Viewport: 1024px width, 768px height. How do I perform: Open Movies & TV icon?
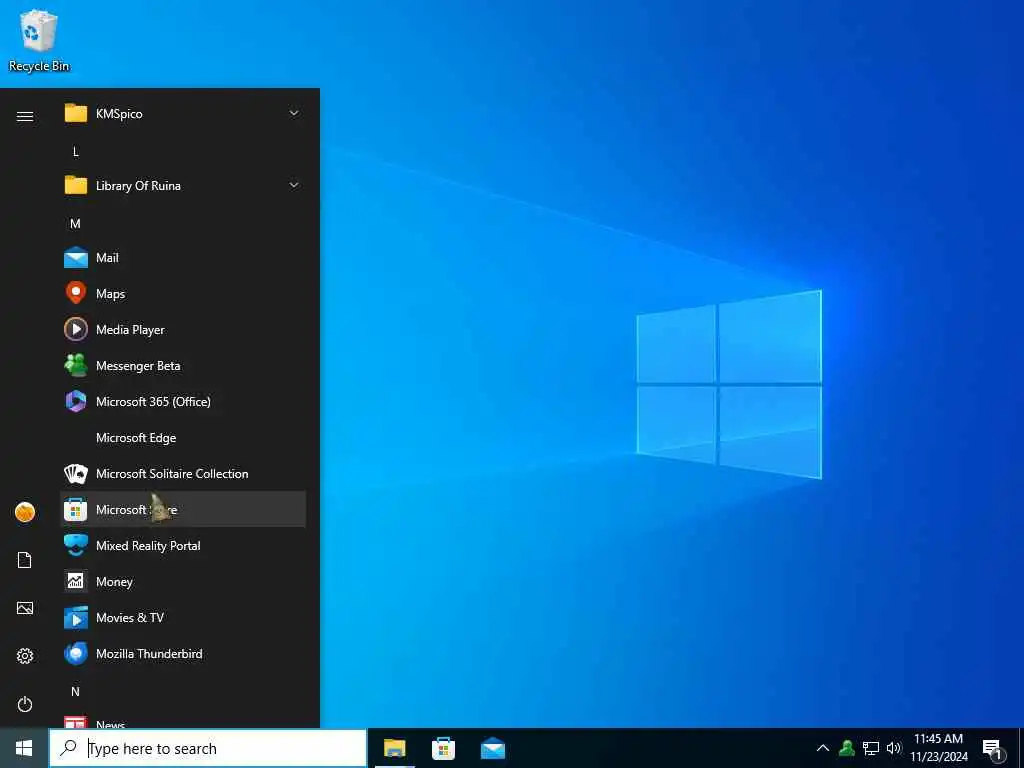tap(76, 617)
